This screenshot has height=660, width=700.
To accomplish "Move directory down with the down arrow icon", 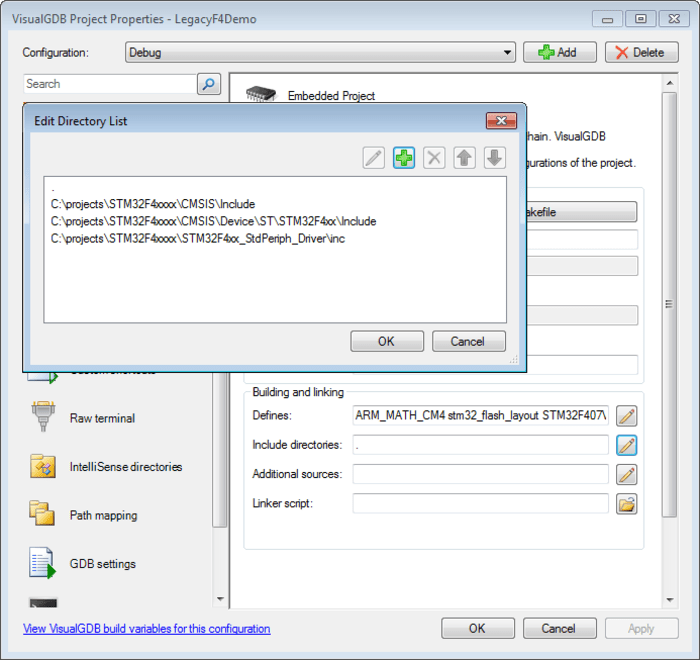I will click(x=495, y=158).
